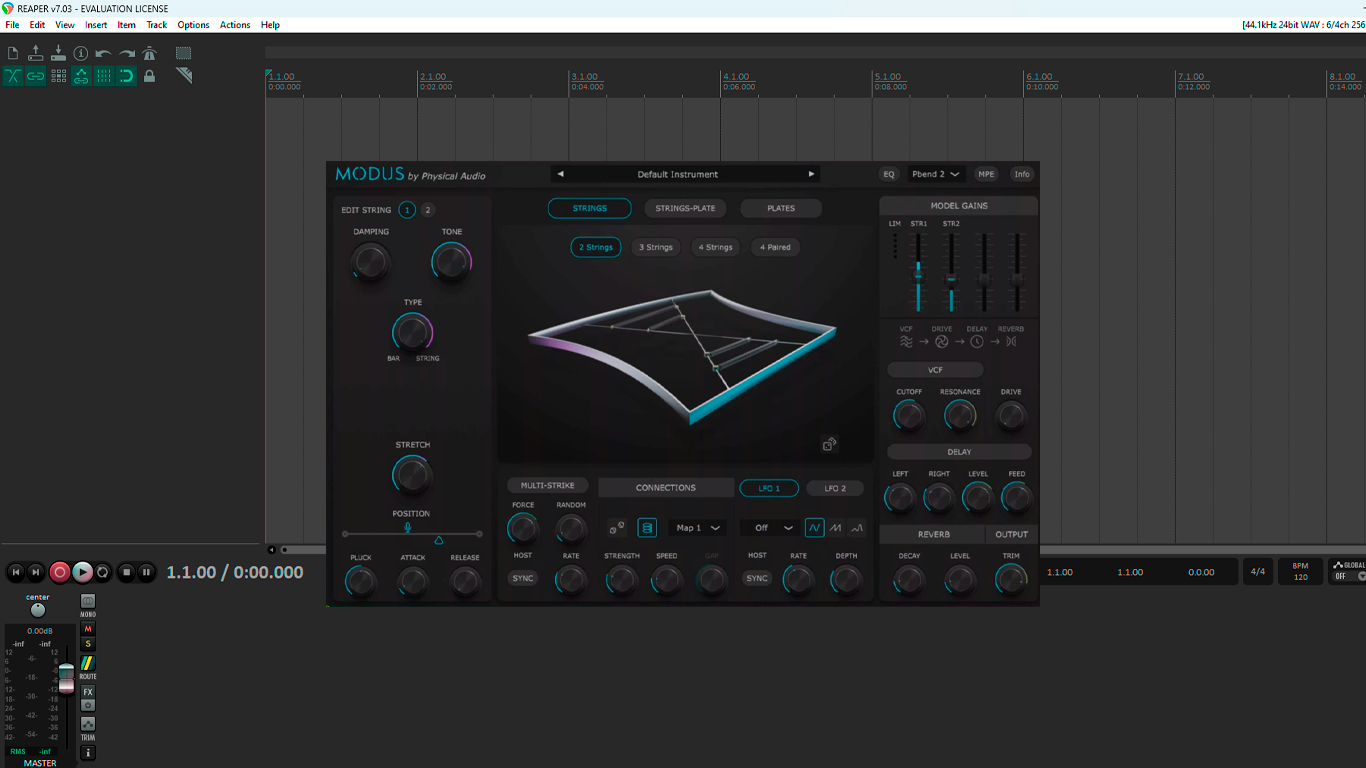Open Project settings info icon
Image resolution: width=1366 pixels, height=768 pixels.
(81, 53)
